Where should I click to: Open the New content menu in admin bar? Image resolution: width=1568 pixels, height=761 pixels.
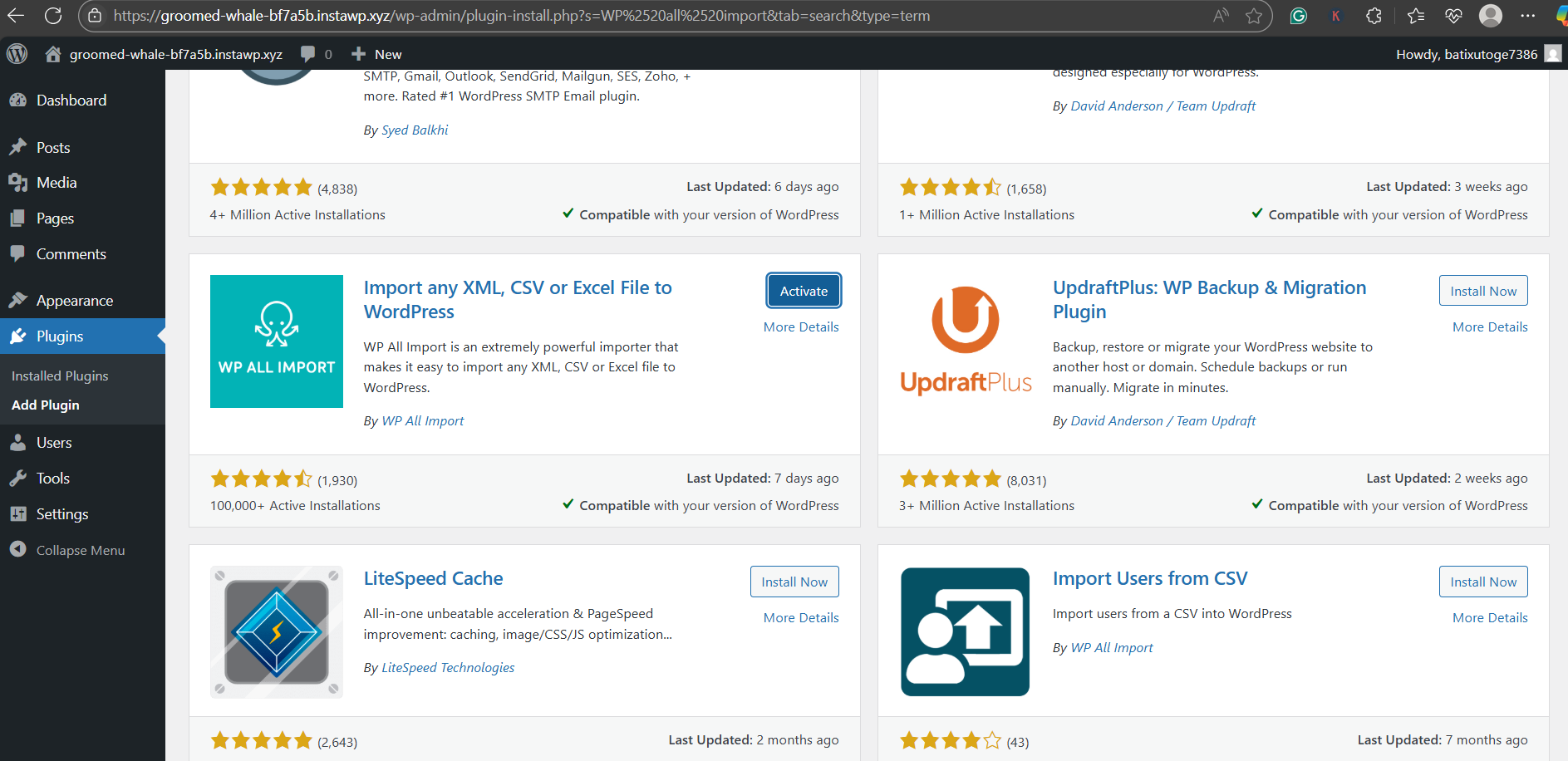pyautogui.click(x=376, y=54)
